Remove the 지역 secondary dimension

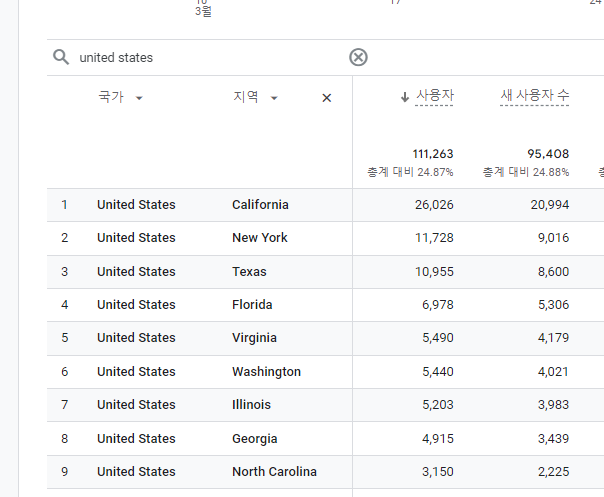[327, 98]
